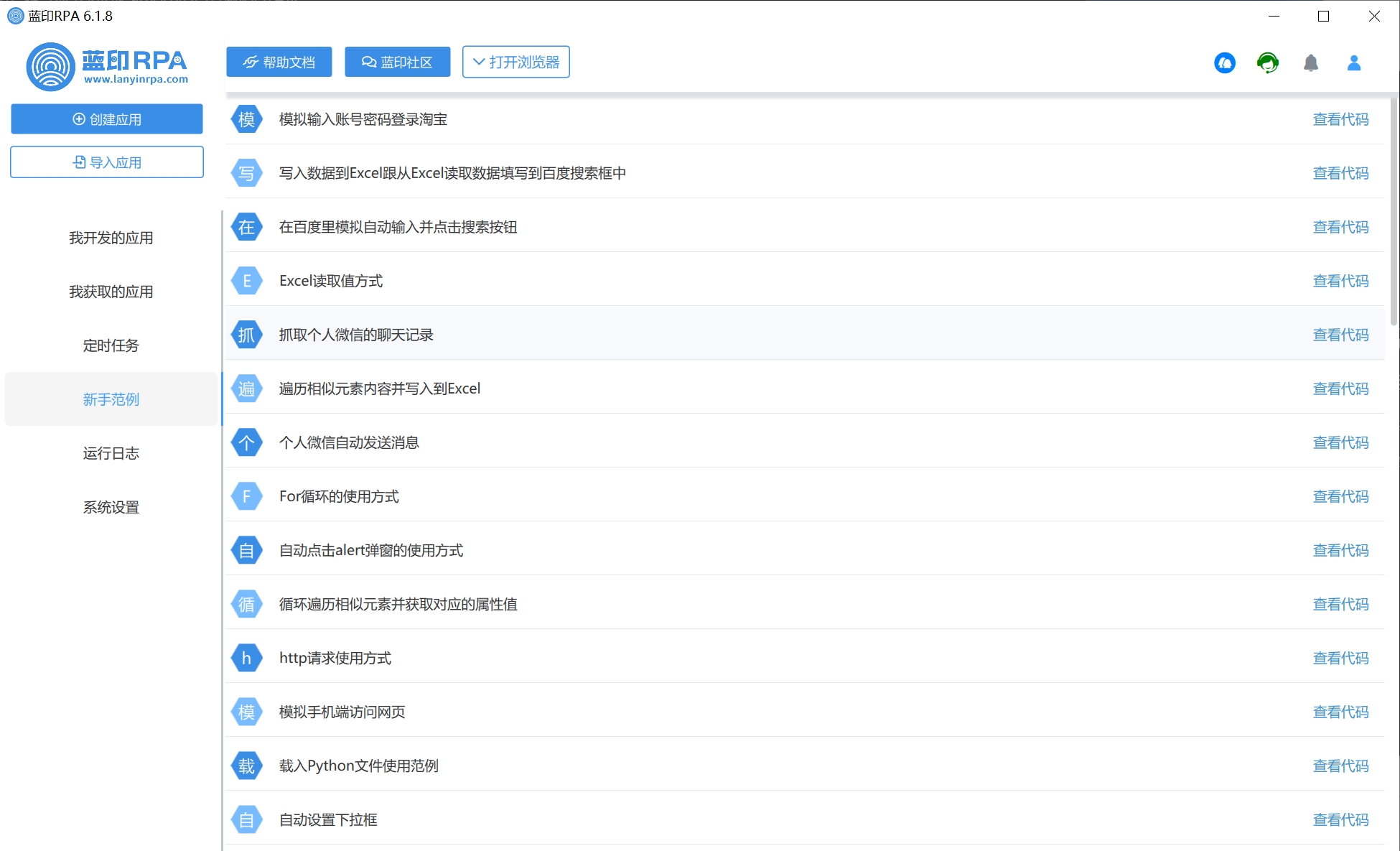View code for 在百度里模拟自动输入 example
The height and width of the screenshot is (851, 1400).
(x=1340, y=227)
